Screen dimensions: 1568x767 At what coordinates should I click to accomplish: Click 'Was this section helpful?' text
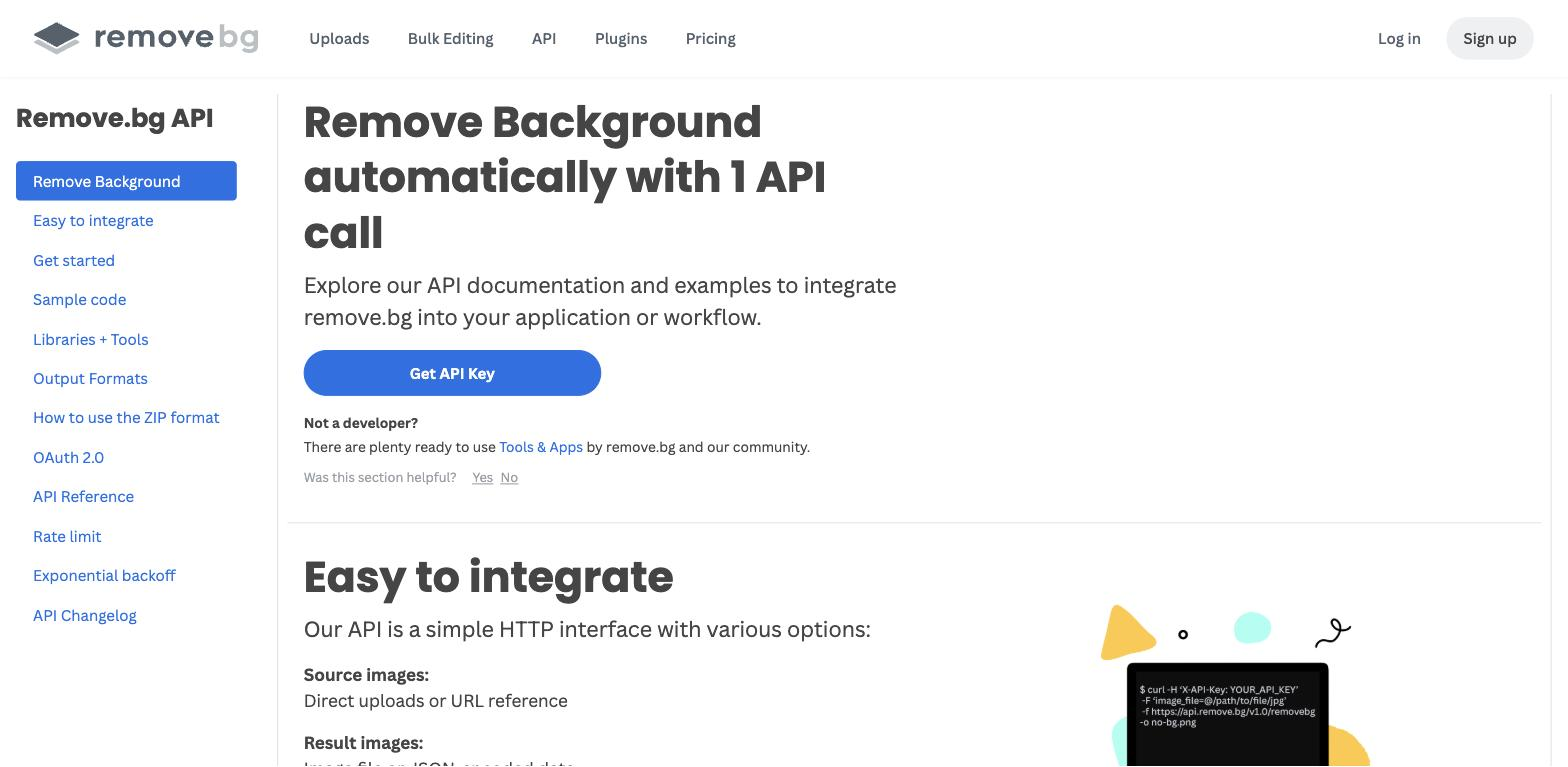coord(380,477)
